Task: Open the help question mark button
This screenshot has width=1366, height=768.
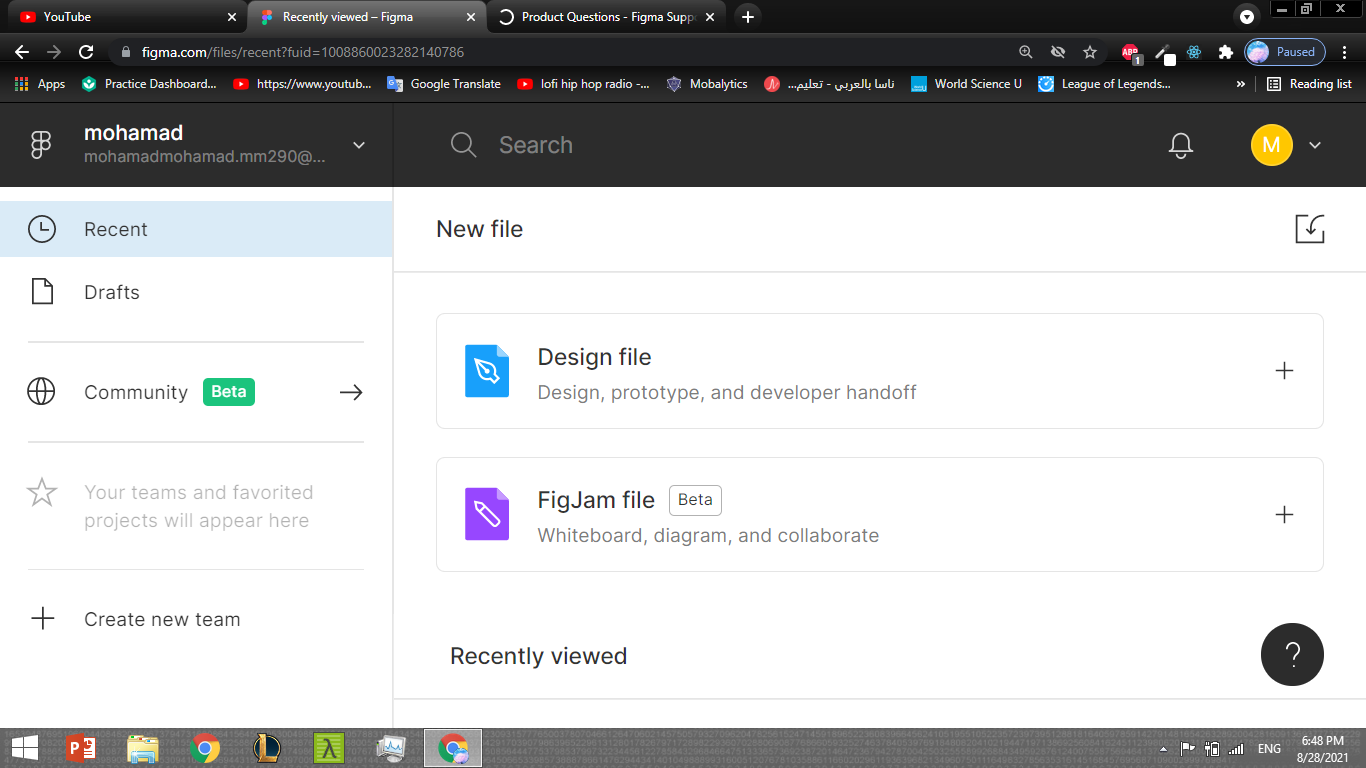Action: coord(1292,655)
